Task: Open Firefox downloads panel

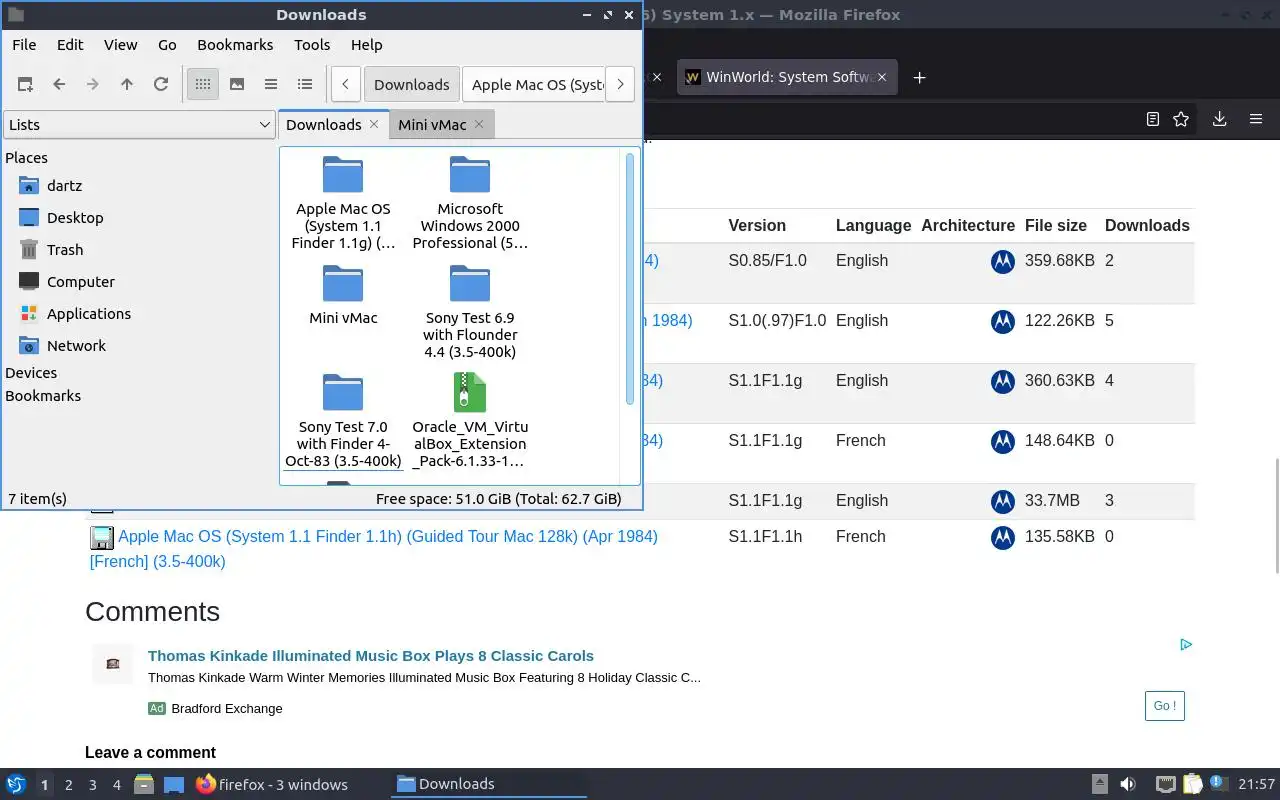Action: tap(1219, 119)
